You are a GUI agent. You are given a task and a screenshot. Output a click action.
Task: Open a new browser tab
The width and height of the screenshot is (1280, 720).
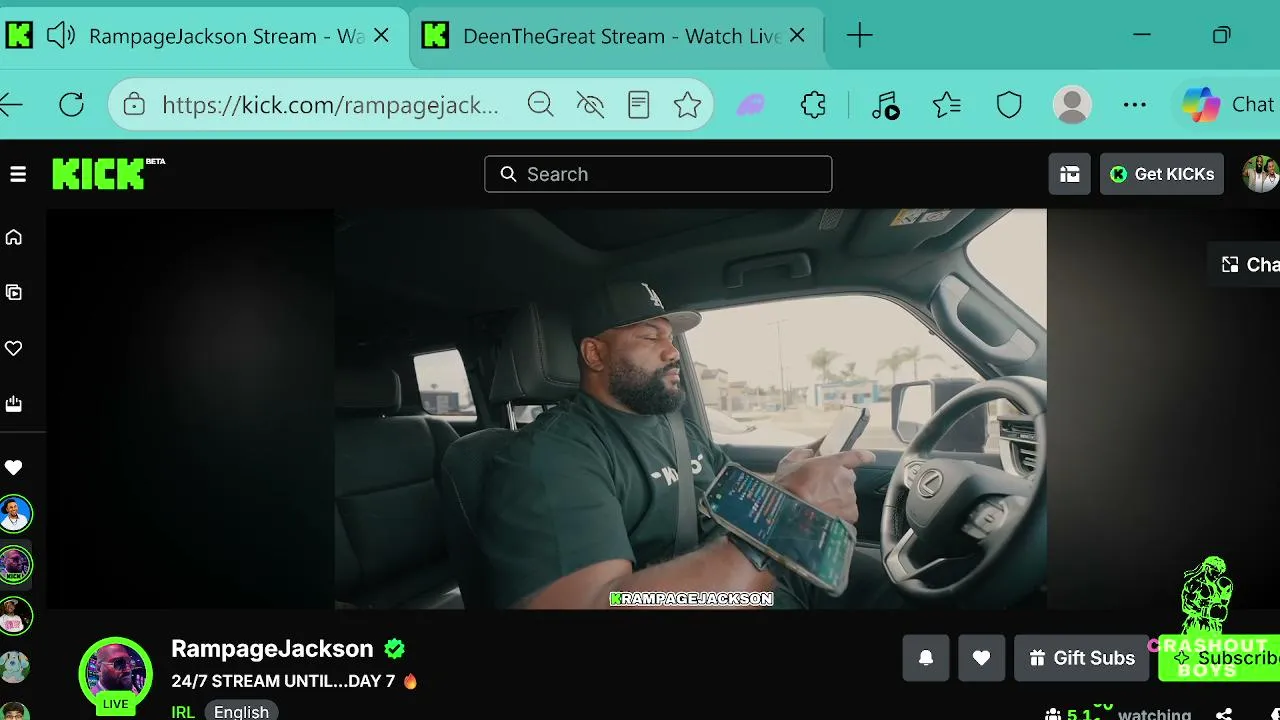click(859, 36)
